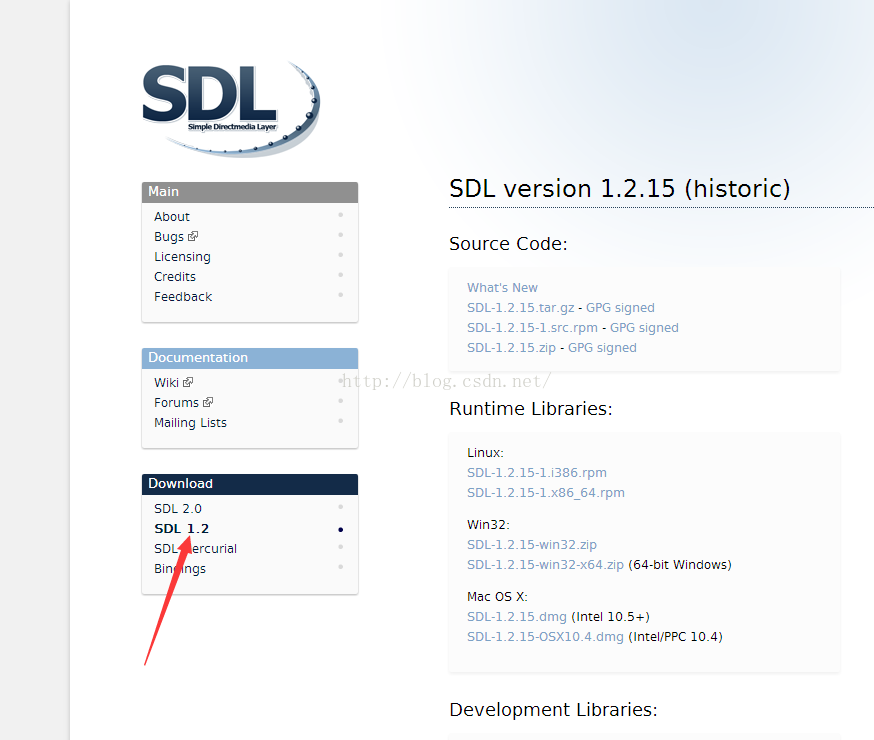Screen dimensions: 874x740
Task: Go to the Licensing page
Action: [x=182, y=256]
